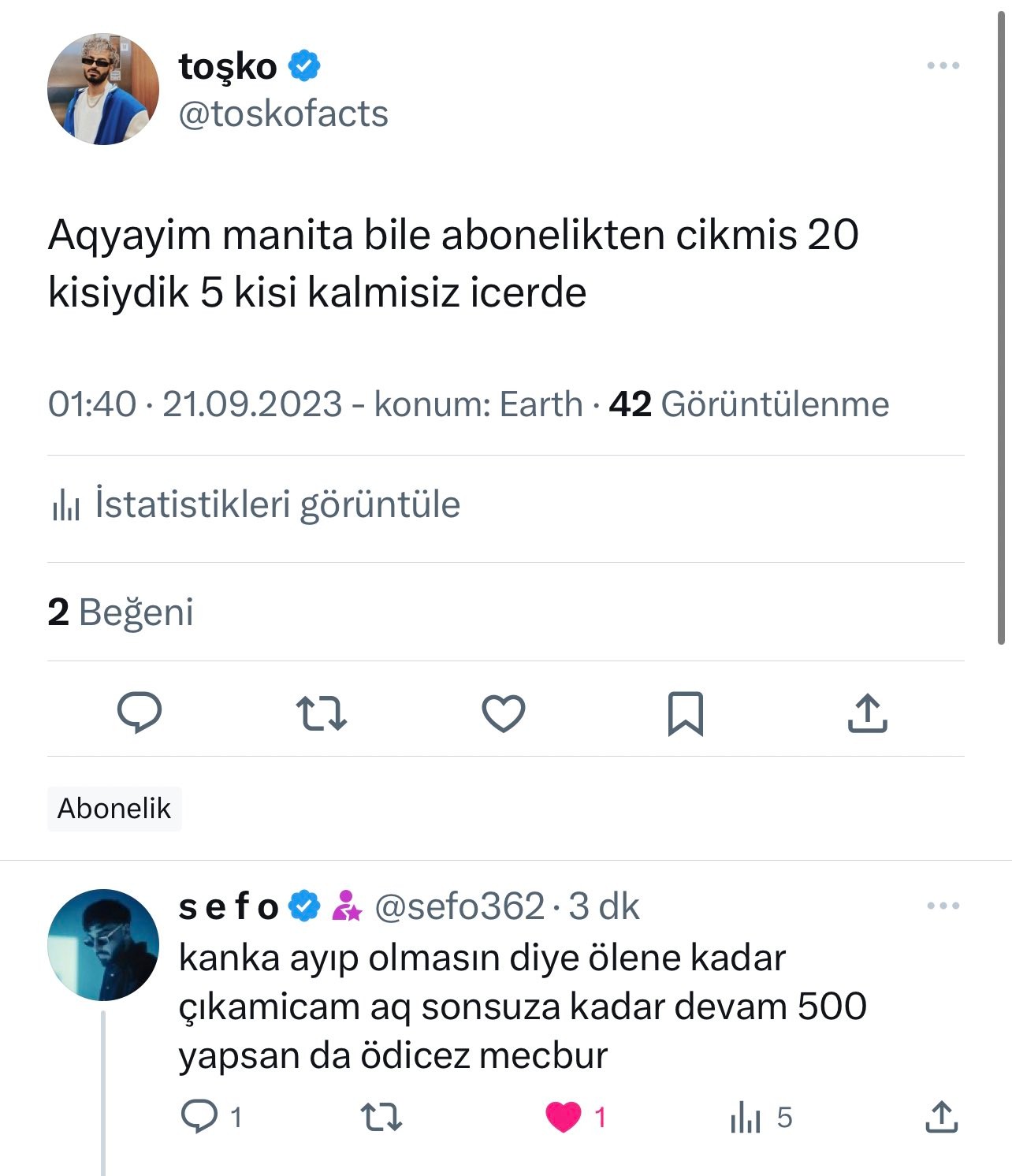Click the İstatistikleri görüntüle link
Viewport: 1012px width, 1176px height.
tap(277, 504)
